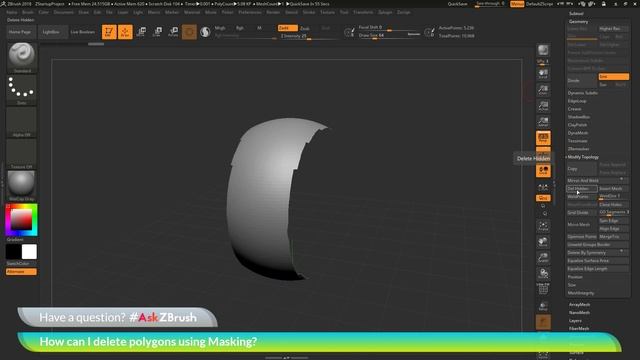This screenshot has height=360, width=640.
Task: Open the MatCap Gray material sphere
Action: (22, 186)
